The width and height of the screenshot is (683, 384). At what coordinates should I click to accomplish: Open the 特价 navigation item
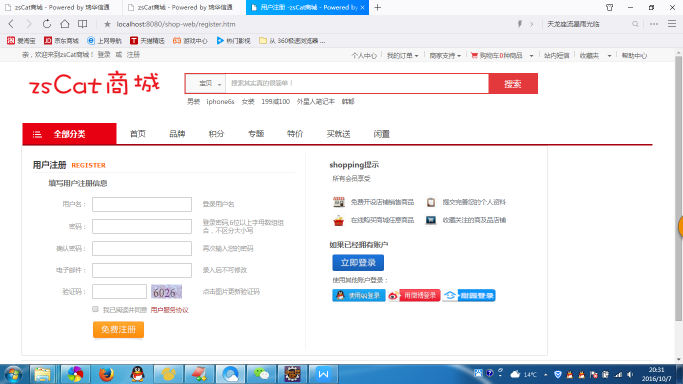[x=295, y=134]
